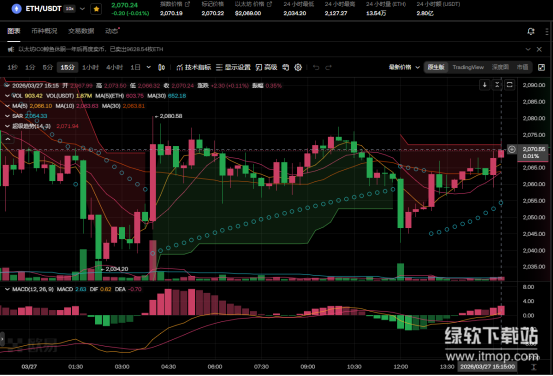
Task: Toggle the depth chart view option
Action: point(500,67)
